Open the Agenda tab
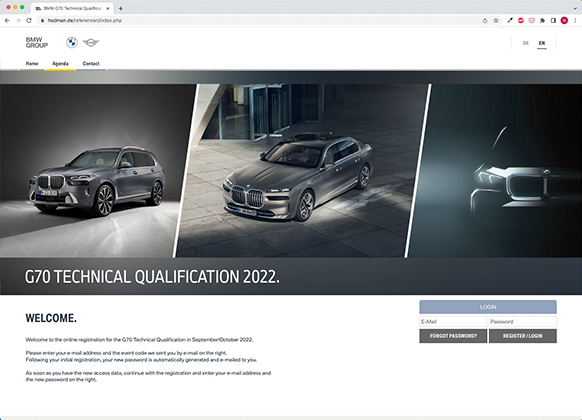Screen dimensions: 582x420 (x=60, y=63)
